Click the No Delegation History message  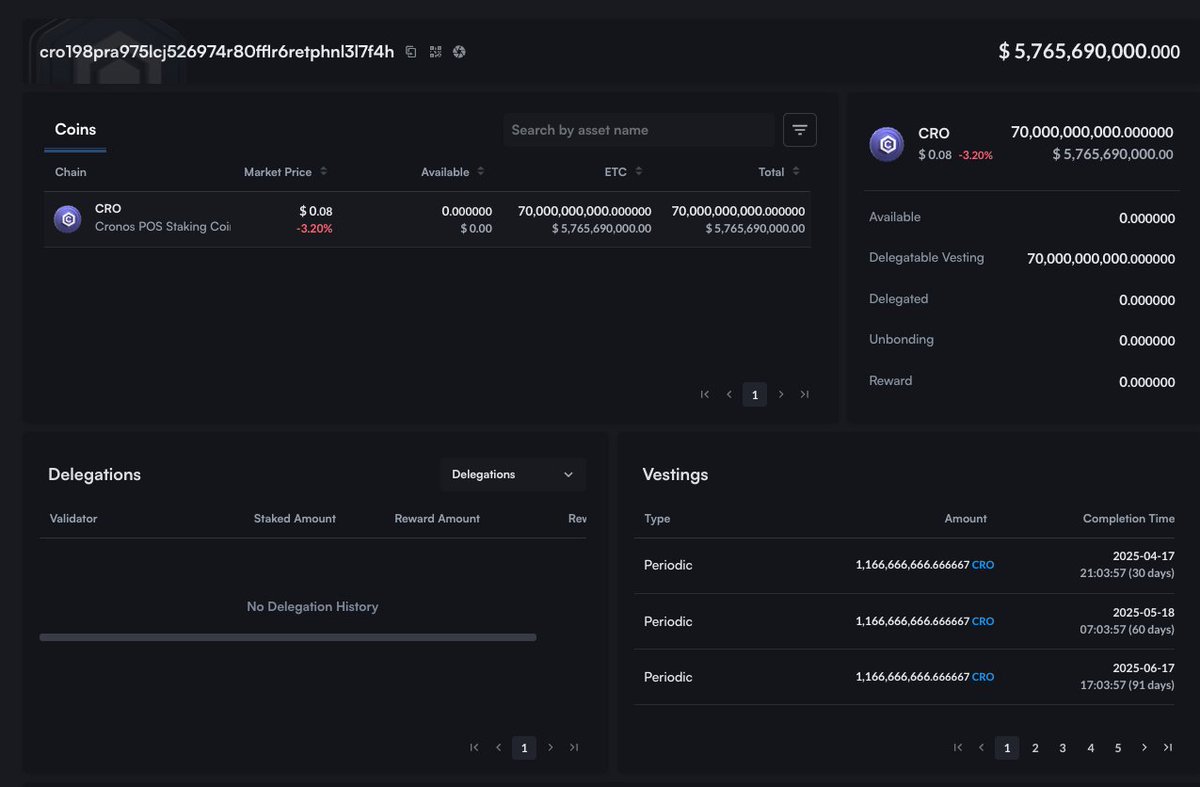coord(312,607)
